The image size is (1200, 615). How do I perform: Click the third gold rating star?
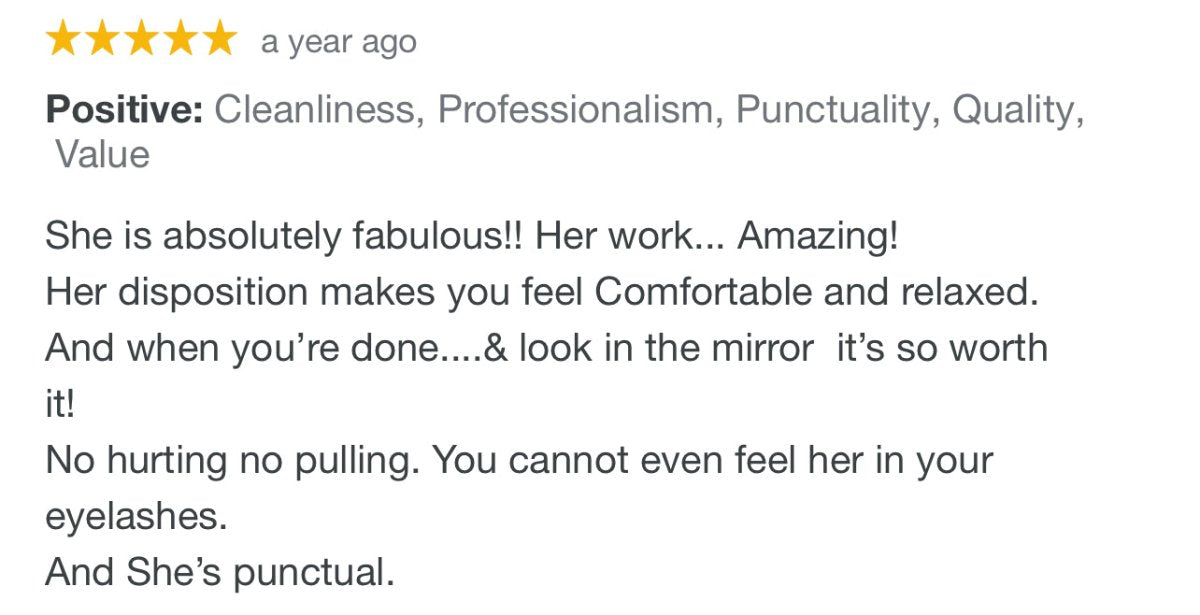[140, 41]
